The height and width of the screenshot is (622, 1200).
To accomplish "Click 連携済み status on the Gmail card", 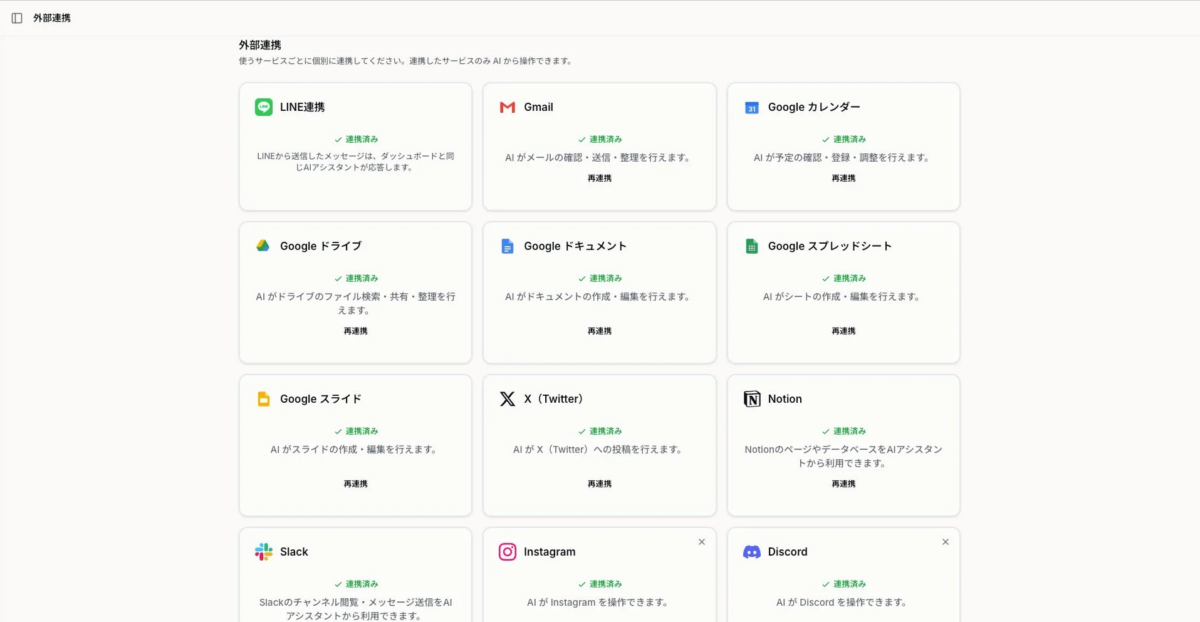I will coord(600,139).
